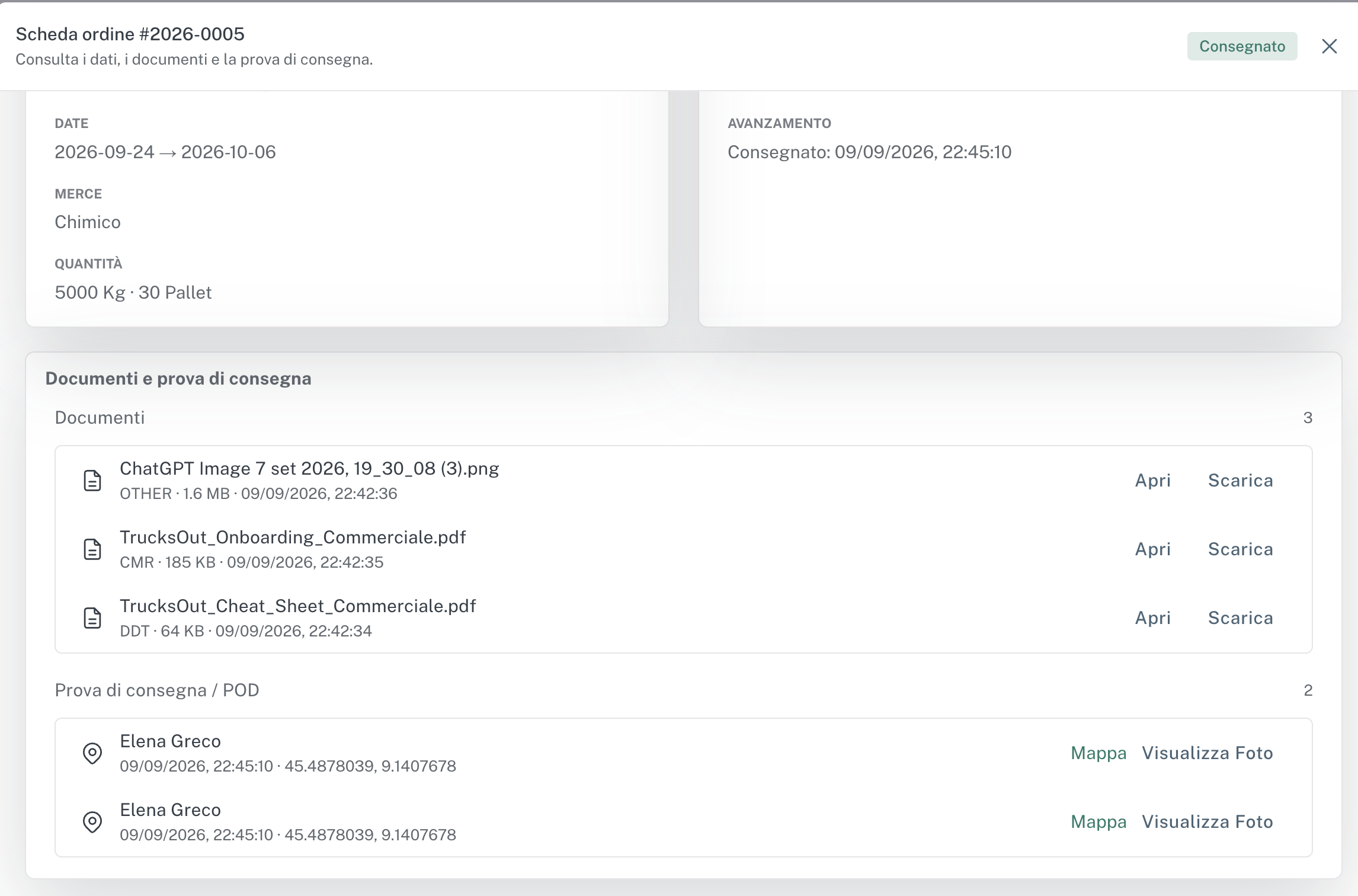
Task: Click file icon beside TrucksOut_Cheat_Sheet_Commerciale.pdf
Action: tap(92, 618)
